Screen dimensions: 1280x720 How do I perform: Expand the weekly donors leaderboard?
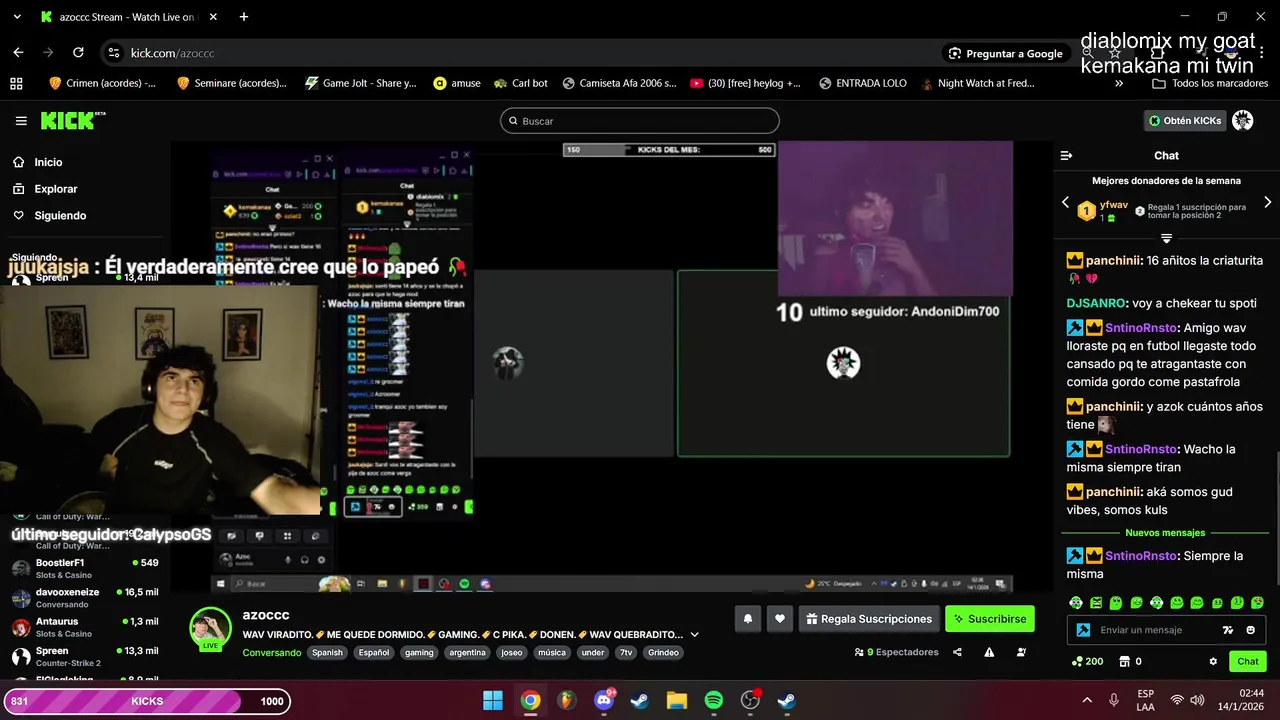(1166, 239)
